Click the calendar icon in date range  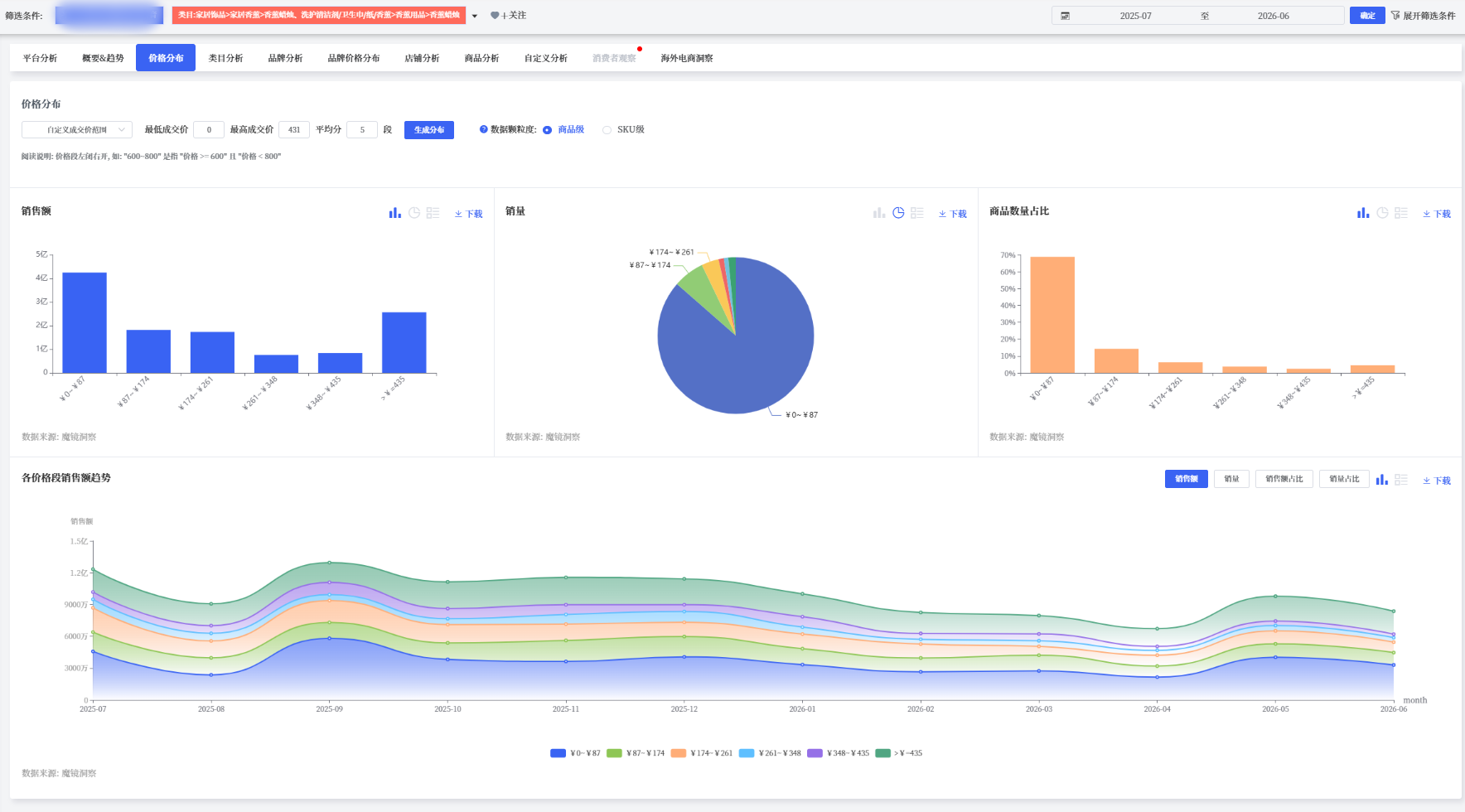point(1066,16)
